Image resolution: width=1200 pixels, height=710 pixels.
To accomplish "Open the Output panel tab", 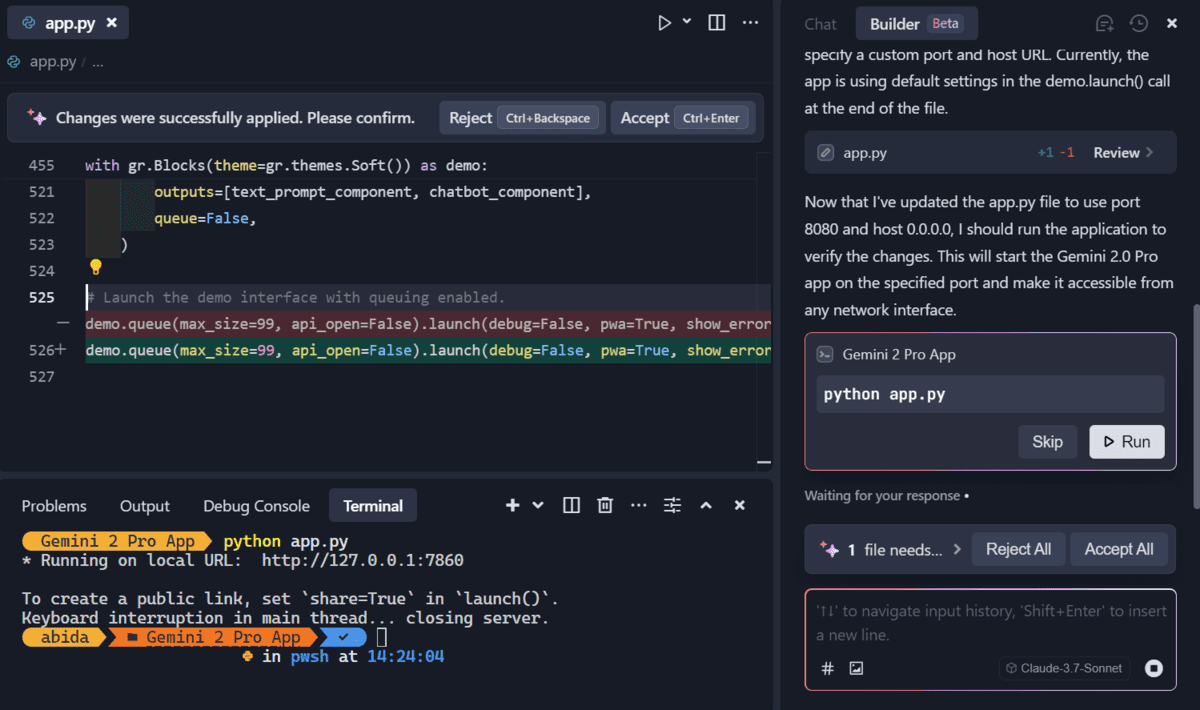I will [145, 506].
